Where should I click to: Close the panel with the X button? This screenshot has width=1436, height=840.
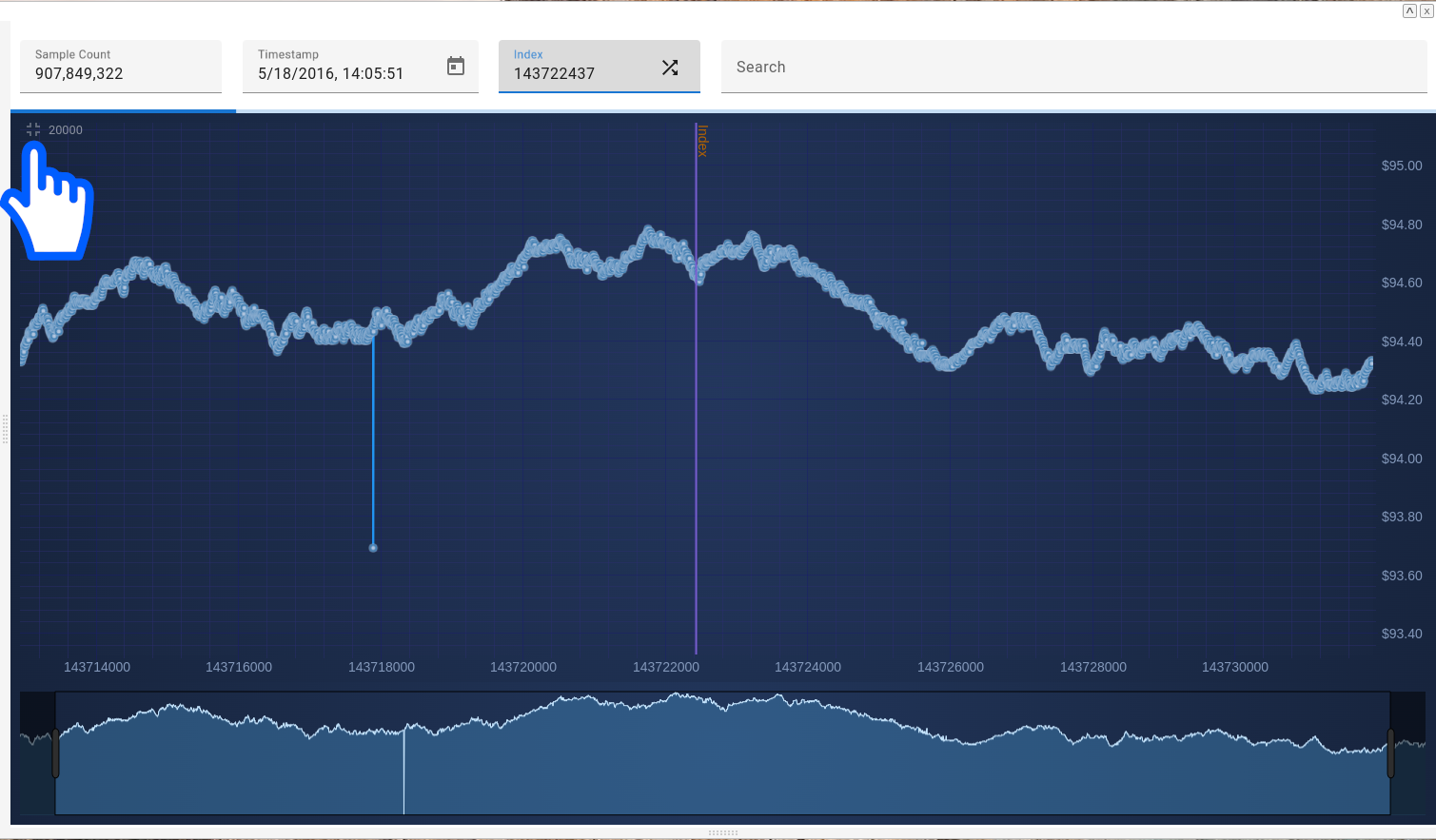[1426, 11]
